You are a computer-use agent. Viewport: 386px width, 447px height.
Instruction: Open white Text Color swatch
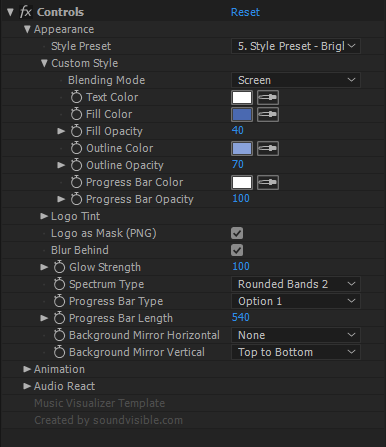tap(242, 97)
